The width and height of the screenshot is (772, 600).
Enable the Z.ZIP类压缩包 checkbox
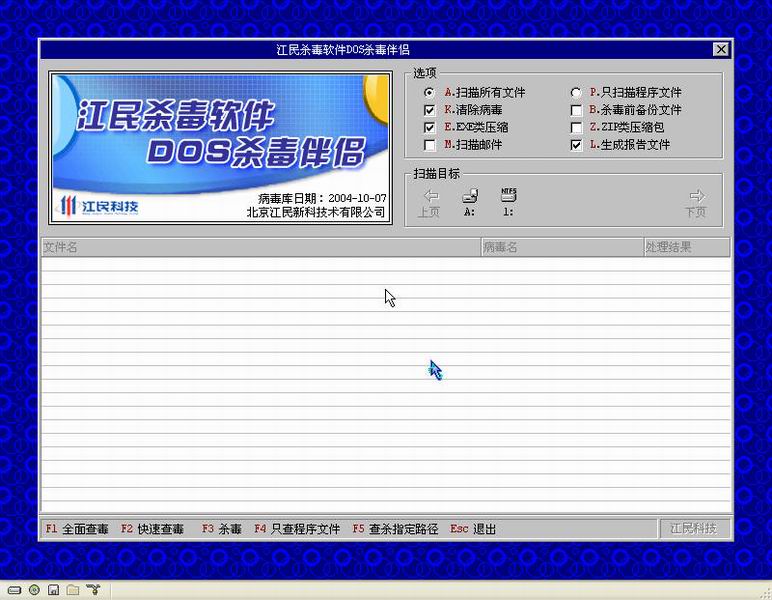click(576, 127)
